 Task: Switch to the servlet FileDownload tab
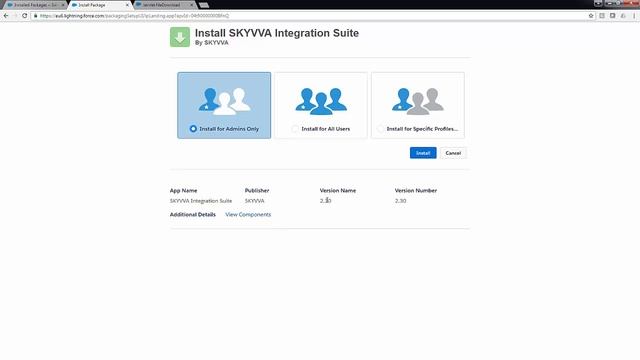pyautogui.click(x=165, y=5)
